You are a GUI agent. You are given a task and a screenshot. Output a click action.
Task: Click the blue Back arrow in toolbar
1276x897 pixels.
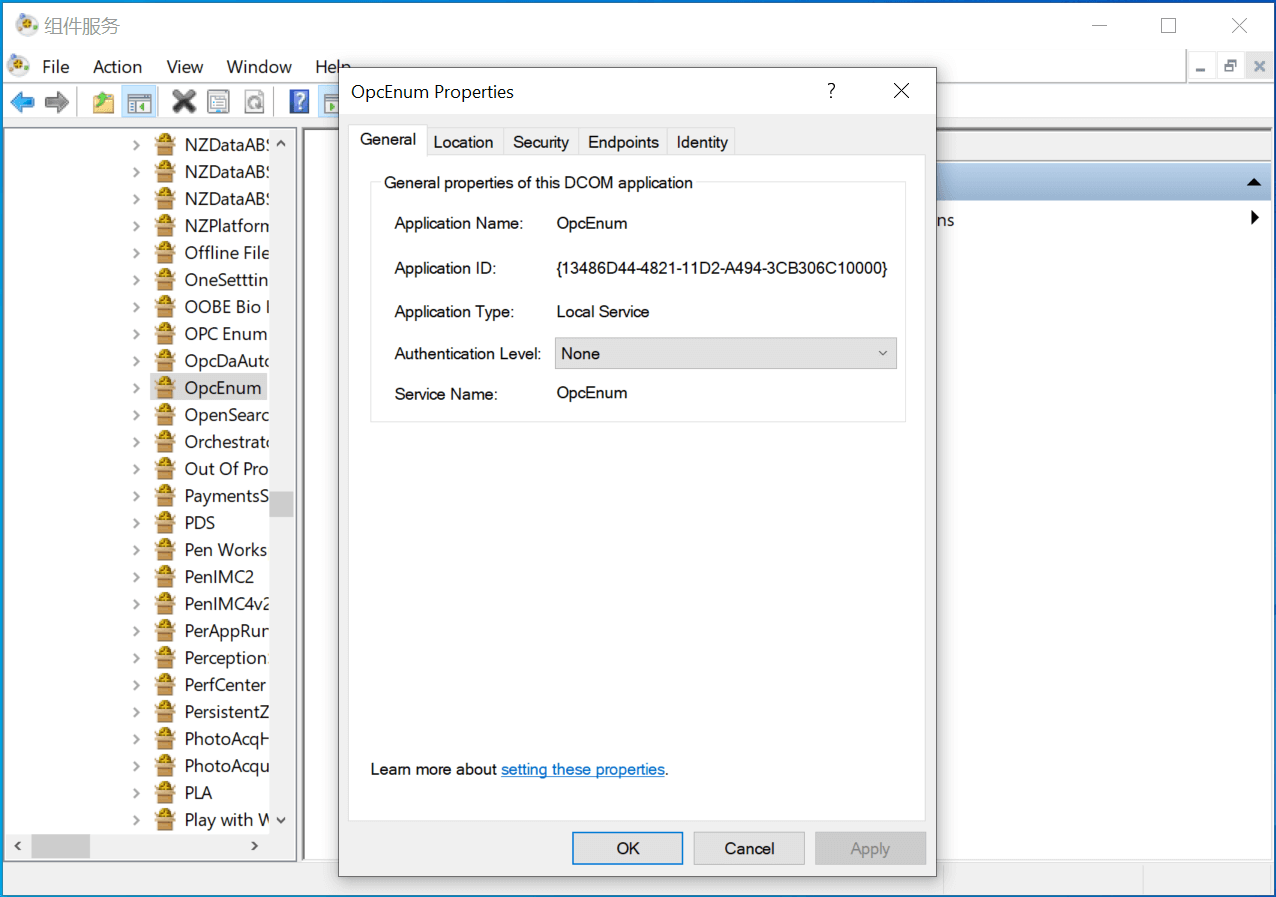[x=22, y=101]
